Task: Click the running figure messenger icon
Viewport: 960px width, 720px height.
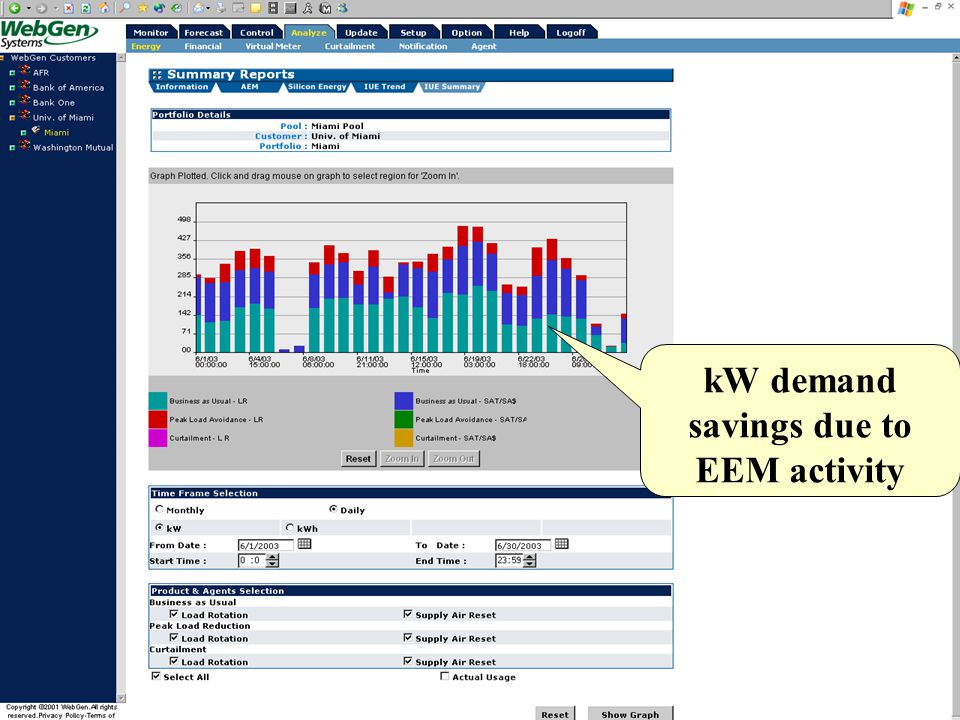Action: pyautogui.click(x=308, y=8)
